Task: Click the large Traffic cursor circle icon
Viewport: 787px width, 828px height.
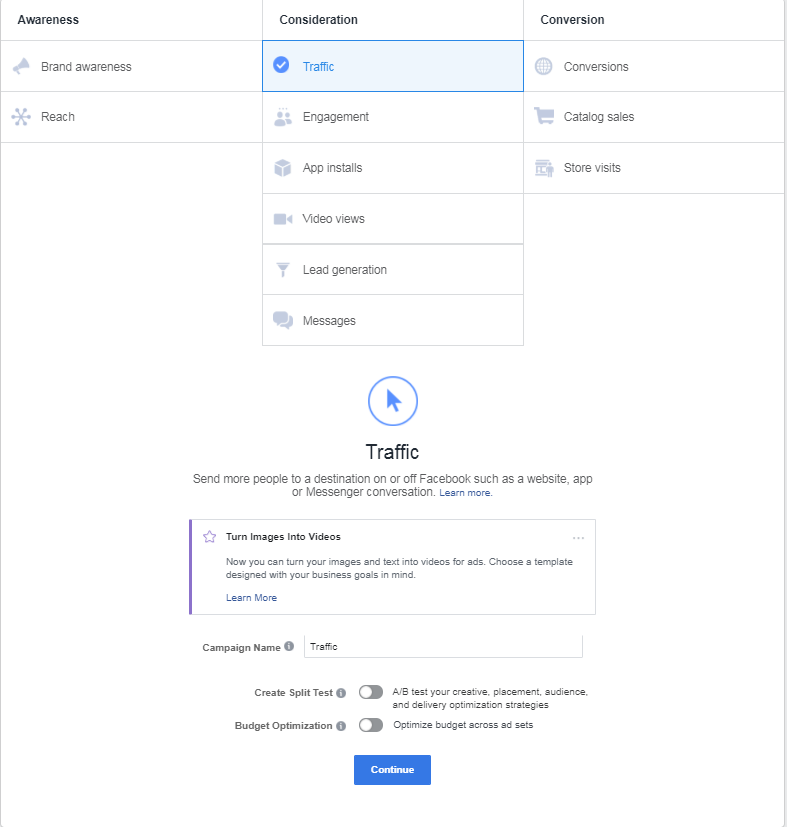Action: pyautogui.click(x=392, y=401)
